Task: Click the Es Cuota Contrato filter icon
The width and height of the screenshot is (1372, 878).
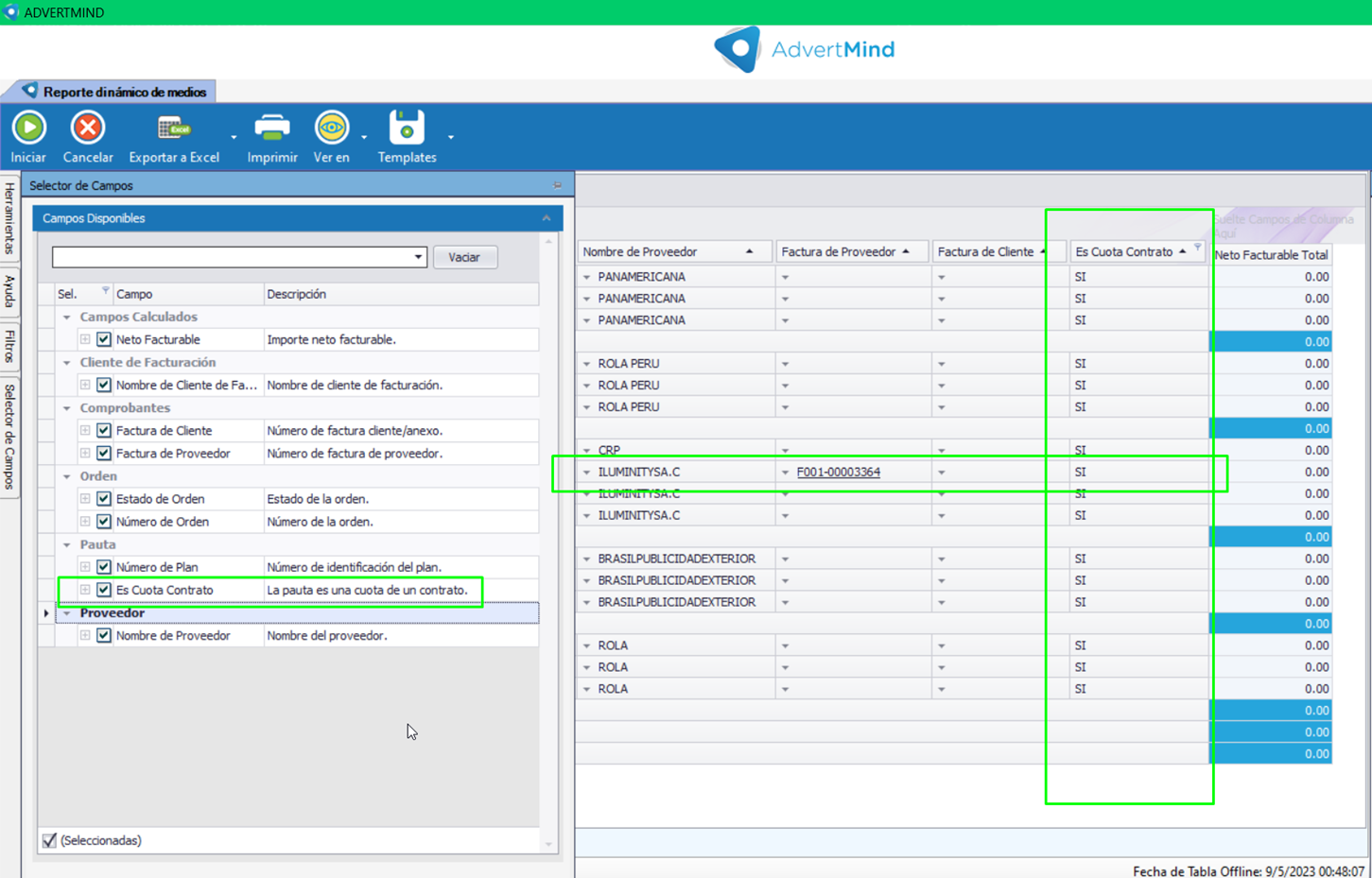Action: coord(1198,248)
